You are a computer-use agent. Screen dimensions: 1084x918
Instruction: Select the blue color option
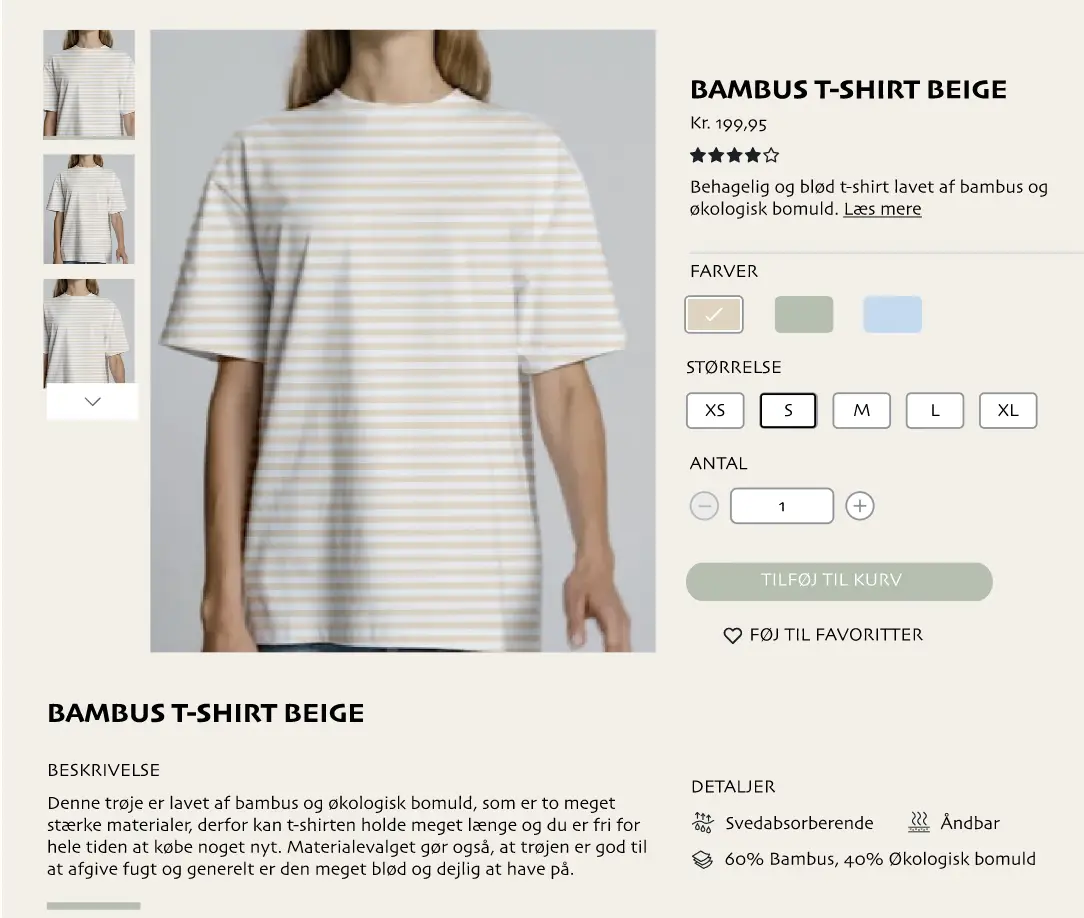(891, 313)
